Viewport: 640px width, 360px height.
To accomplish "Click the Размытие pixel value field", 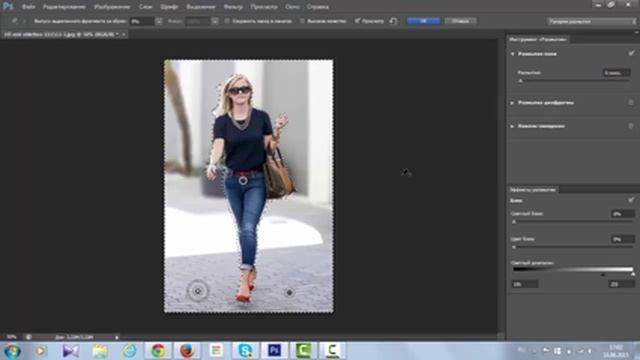I will pos(617,73).
